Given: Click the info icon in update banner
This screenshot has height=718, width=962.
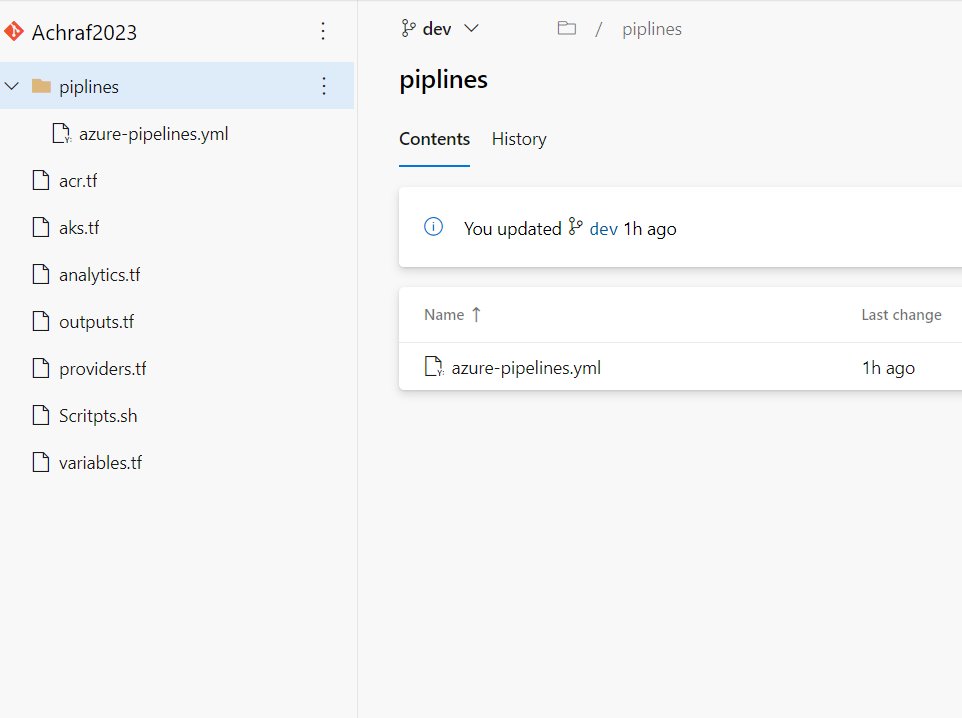Looking at the screenshot, I should click(x=433, y=227).
